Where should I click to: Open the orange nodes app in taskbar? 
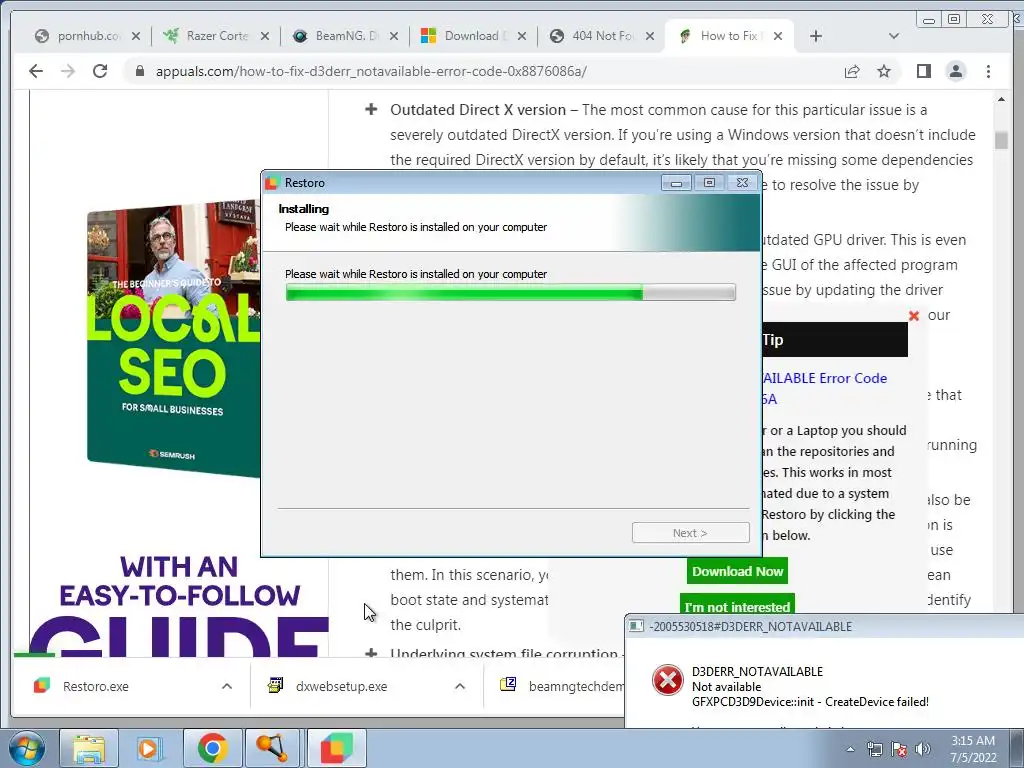[x=272, y=748]
